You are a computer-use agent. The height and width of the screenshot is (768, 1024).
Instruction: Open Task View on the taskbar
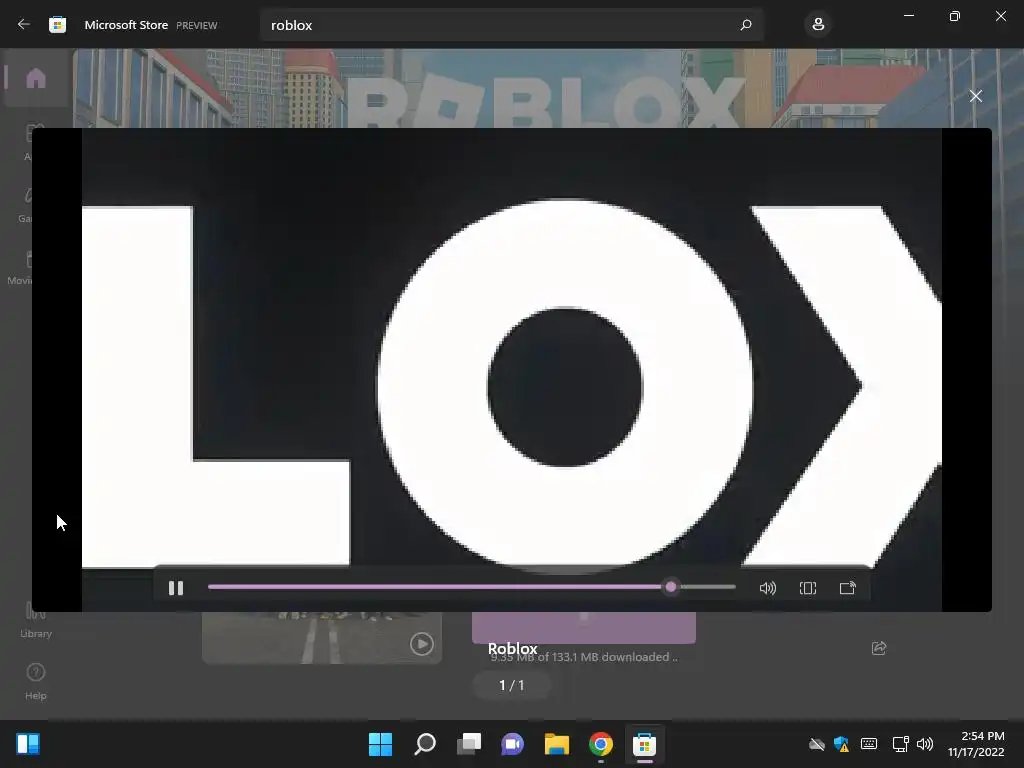pos(469,744)
